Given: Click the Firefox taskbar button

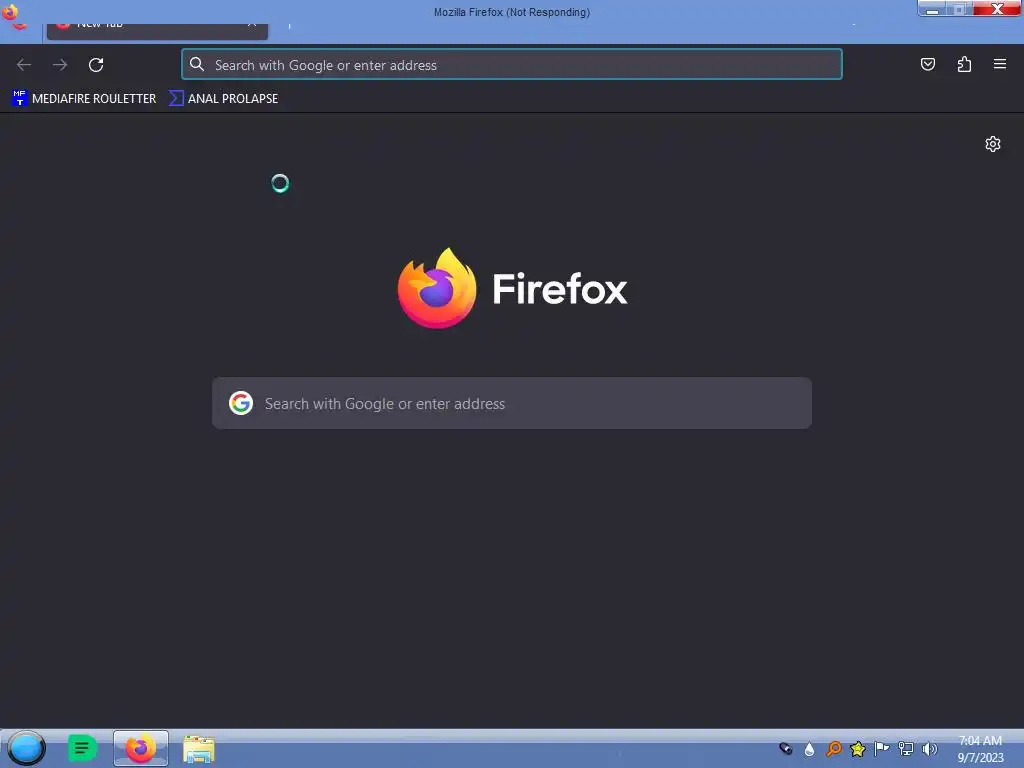Looking at the screenshot, I should coord(141,748).
